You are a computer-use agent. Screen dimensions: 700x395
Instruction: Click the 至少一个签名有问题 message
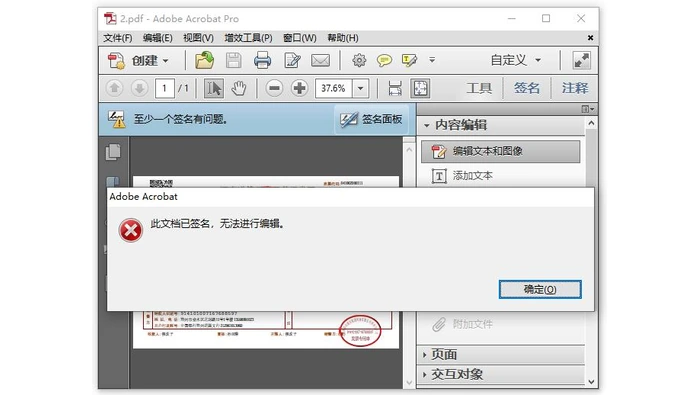tap(181, 119)
